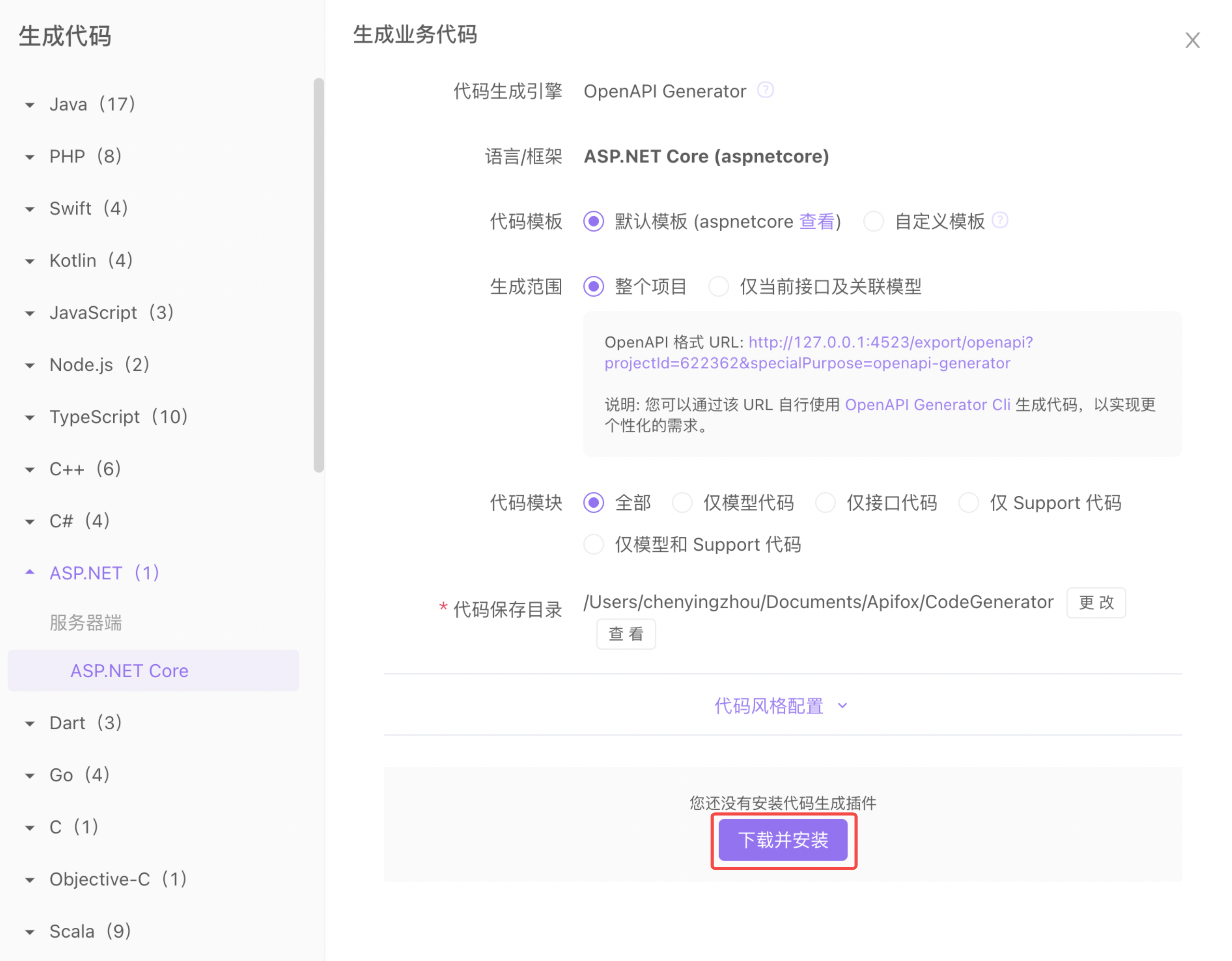Select 仅 Support 代码 radio option
This screenshot has height=961, width=1232.
pos(969,503)
